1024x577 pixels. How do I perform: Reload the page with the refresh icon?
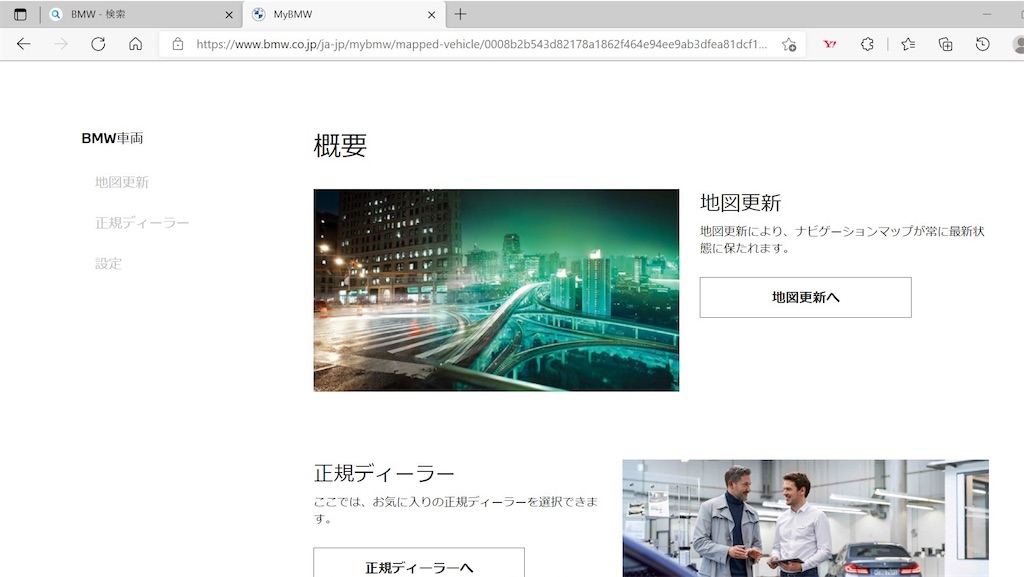tap(98, 44)
